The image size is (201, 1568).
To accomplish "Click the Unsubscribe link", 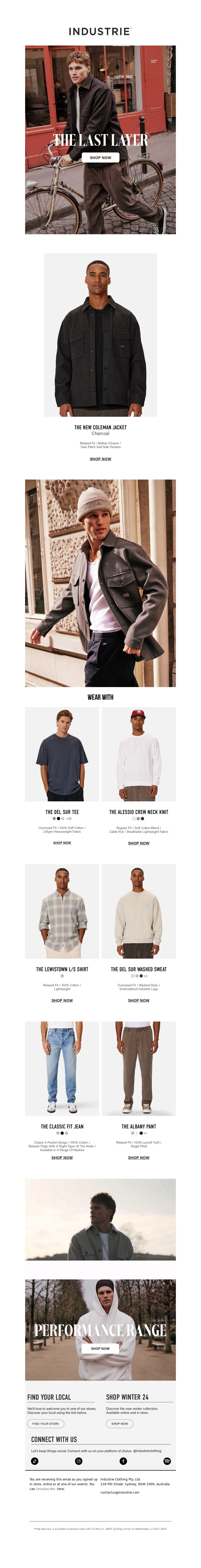I will 45,1489.
